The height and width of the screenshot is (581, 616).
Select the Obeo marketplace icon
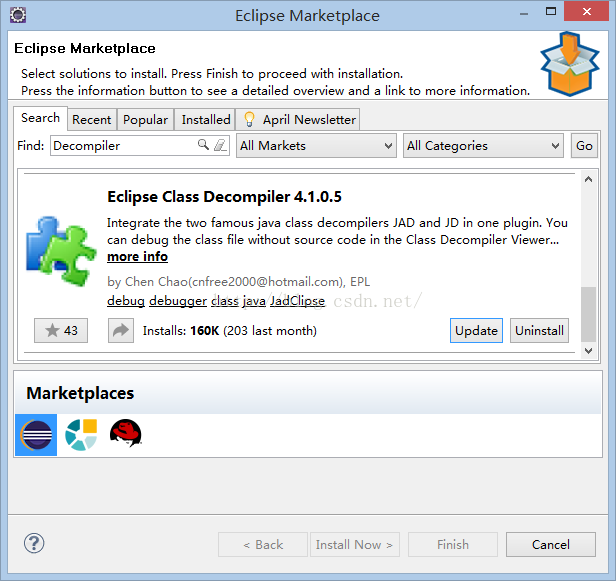tap(81, 435)
